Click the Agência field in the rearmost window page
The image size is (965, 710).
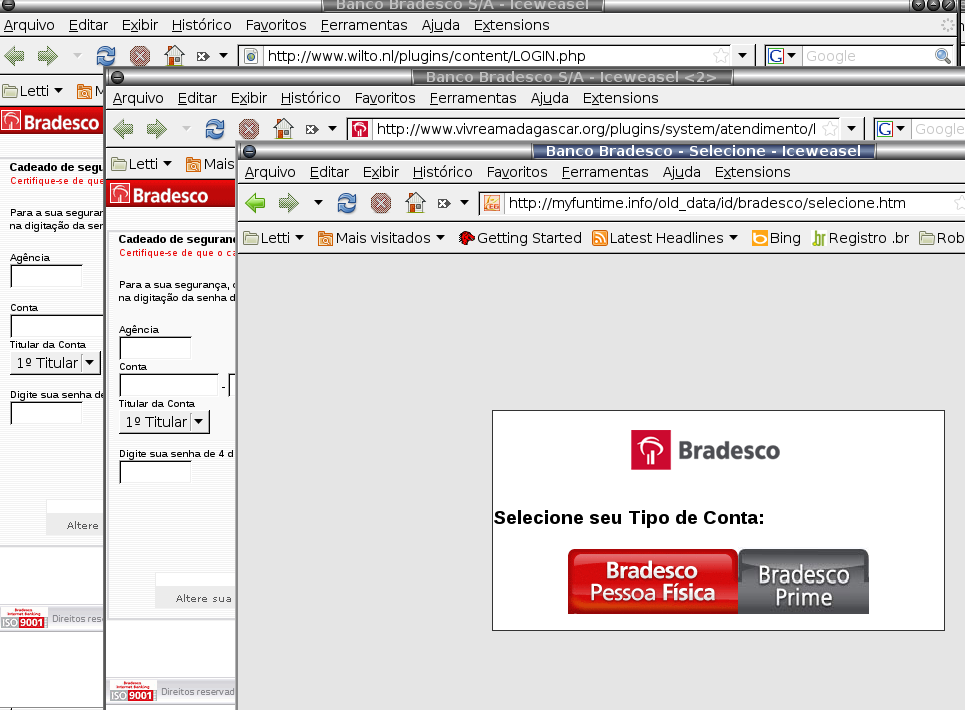(x=46, y=276)
